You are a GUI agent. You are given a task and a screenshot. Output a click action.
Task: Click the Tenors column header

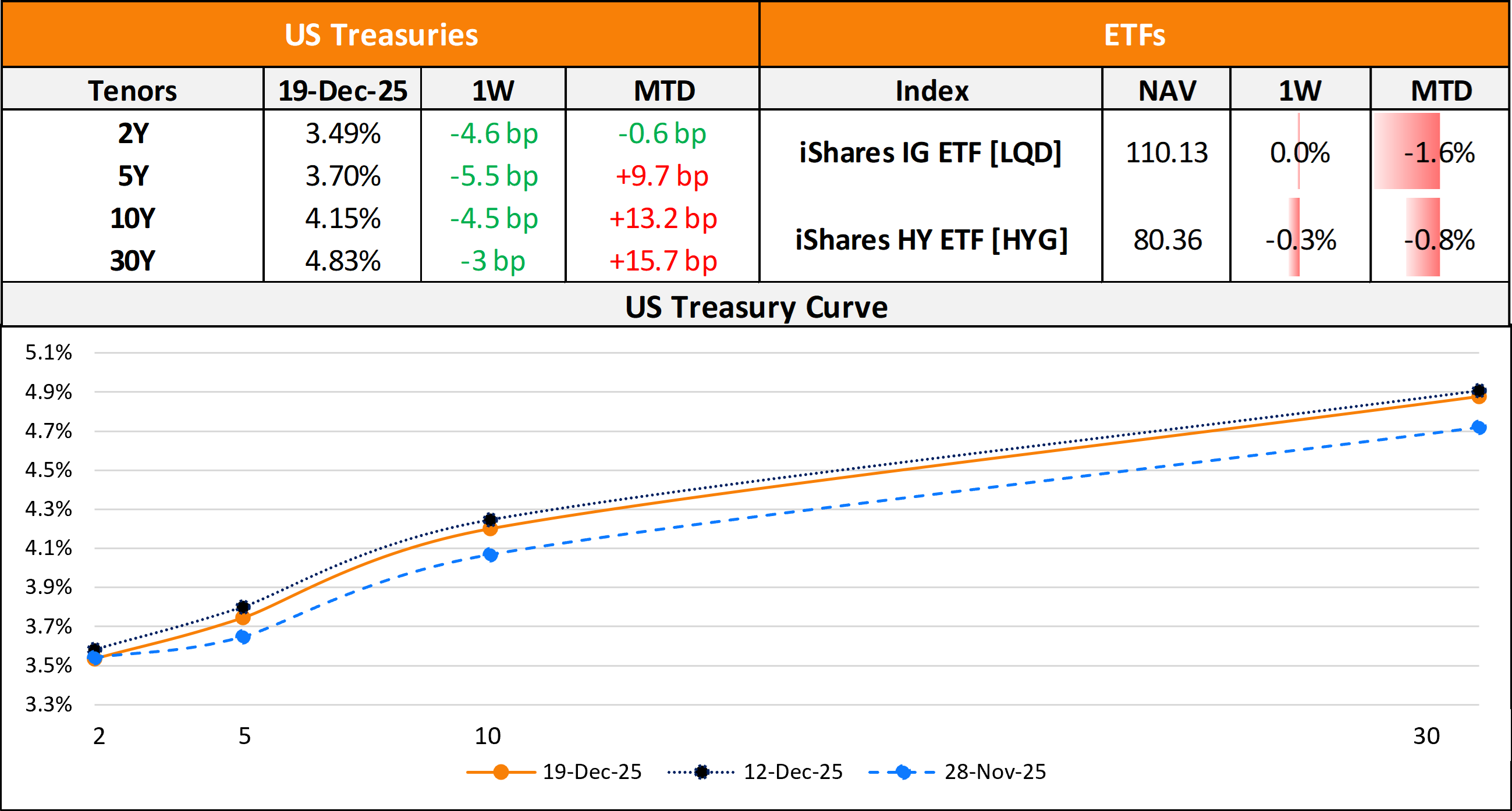pos(133,90)
